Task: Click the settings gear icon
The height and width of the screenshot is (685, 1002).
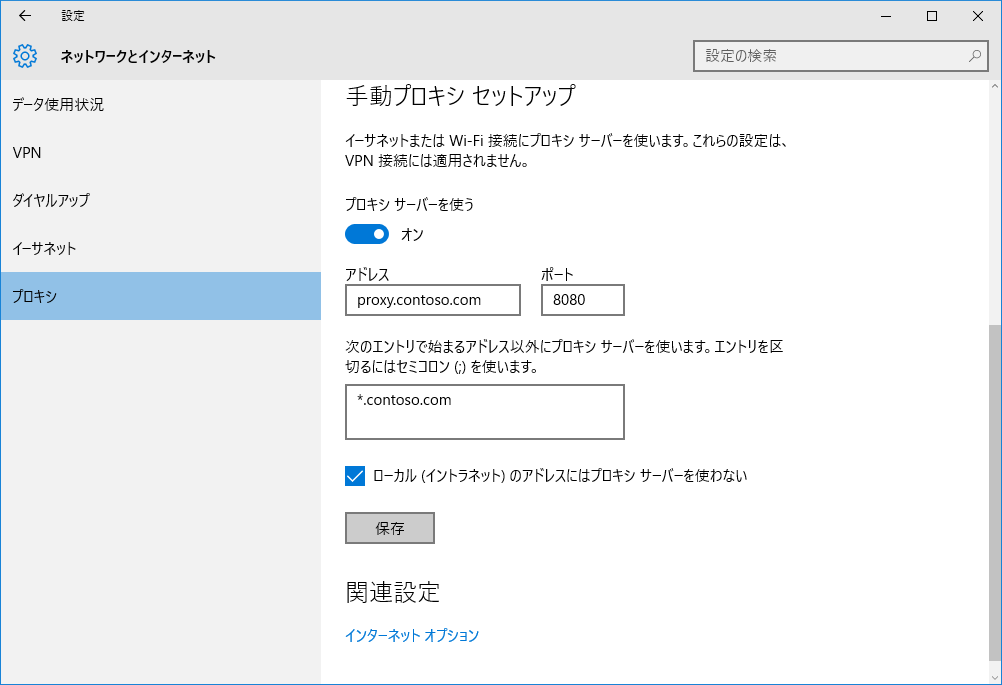Action: pyautogui.click(x=26, y=56)
